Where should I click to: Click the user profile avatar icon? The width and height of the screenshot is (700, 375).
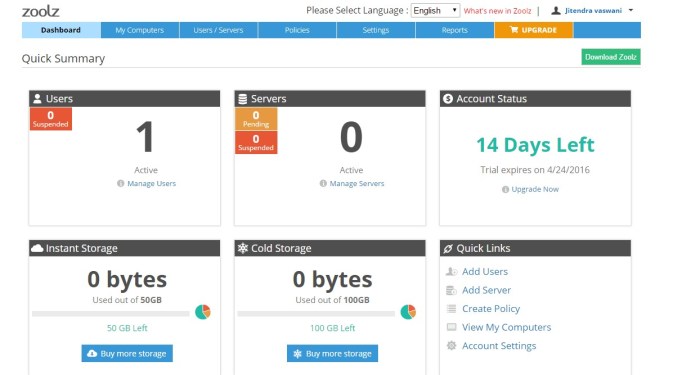pos(556,10)
